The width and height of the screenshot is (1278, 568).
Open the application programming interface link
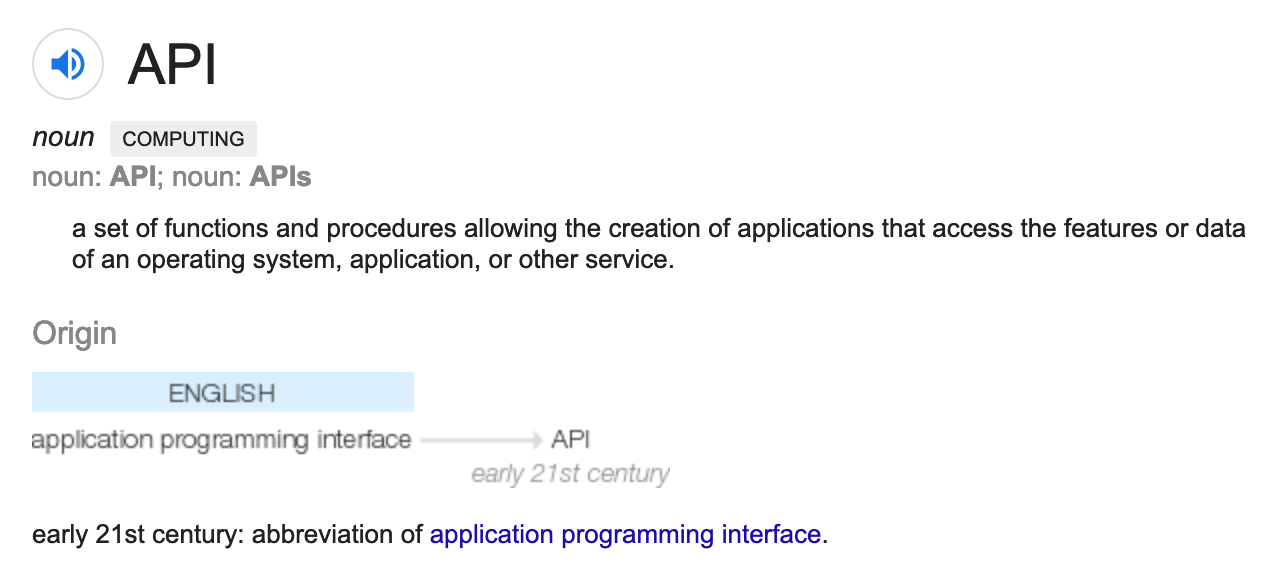(x=625, y=535)
